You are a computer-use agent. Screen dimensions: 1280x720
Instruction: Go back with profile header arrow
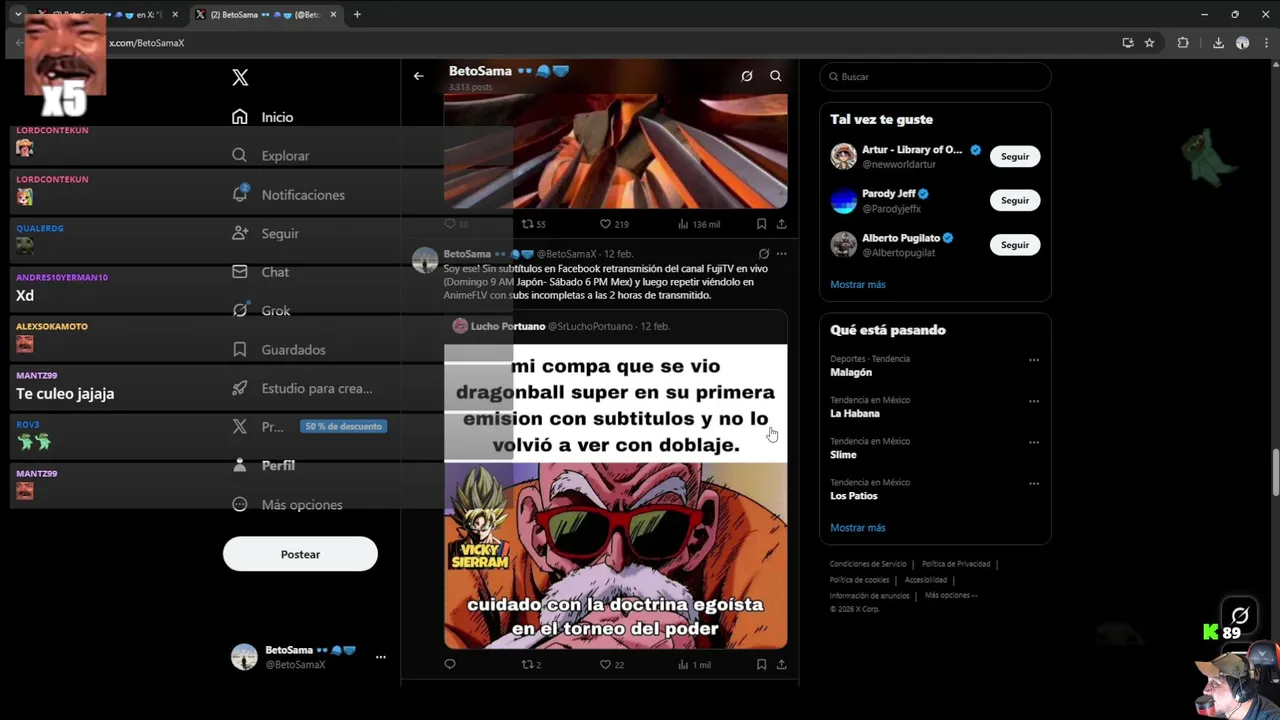[x=419, y=76]
